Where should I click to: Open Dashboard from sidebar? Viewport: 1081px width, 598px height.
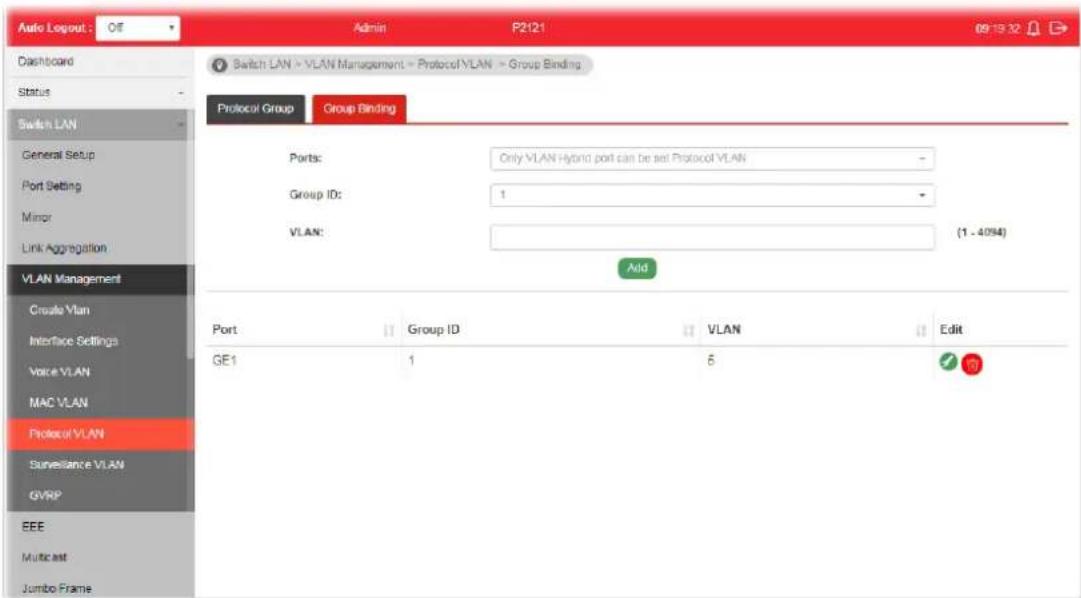(x=46, y=61)
